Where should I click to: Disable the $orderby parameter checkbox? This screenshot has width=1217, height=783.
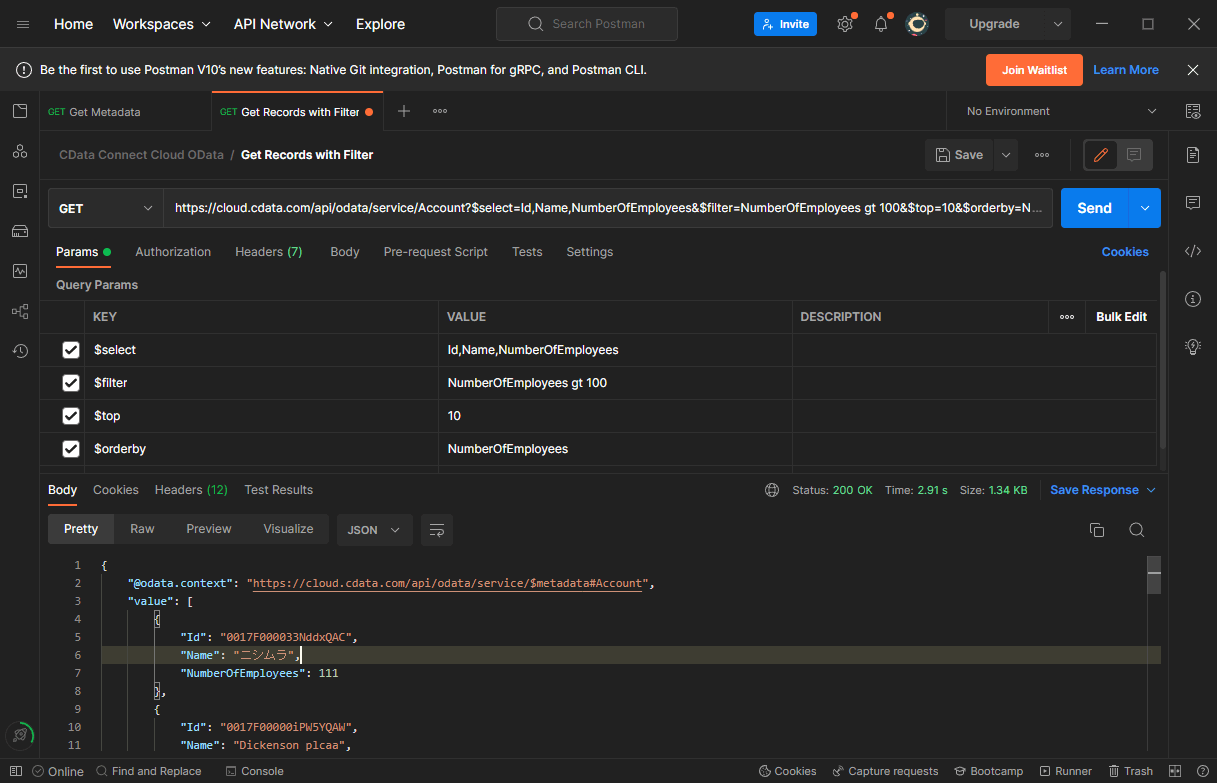71,449
